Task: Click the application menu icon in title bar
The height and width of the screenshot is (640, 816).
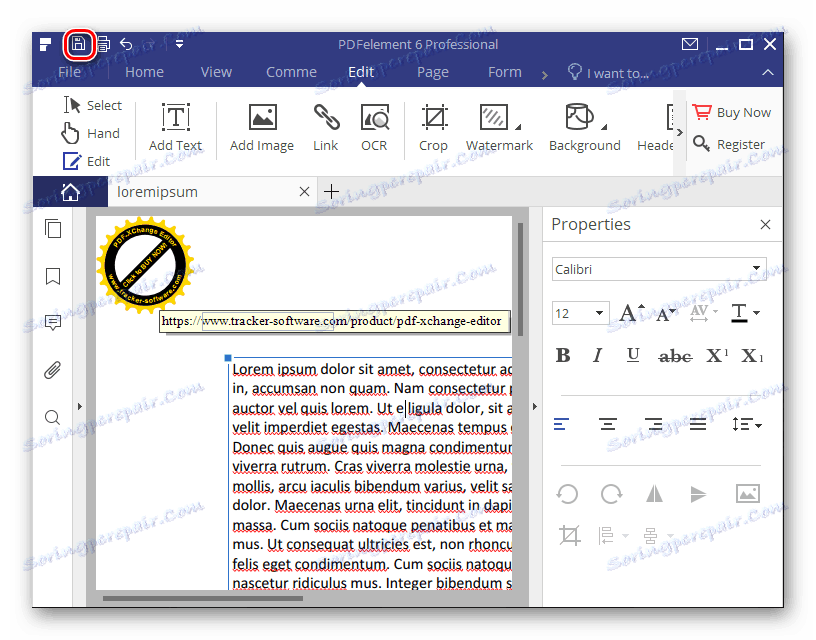Action: tap(45, 44)
